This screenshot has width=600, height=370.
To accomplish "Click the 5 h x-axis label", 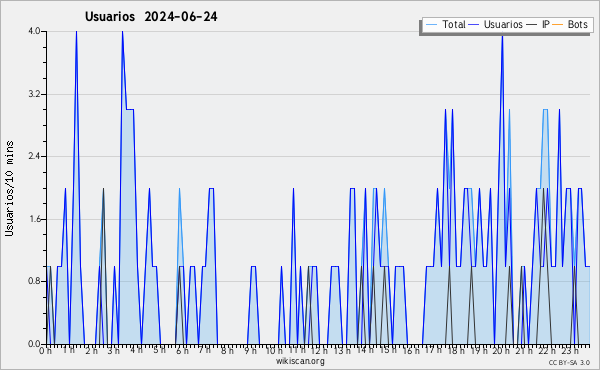I will pos(159,351).
